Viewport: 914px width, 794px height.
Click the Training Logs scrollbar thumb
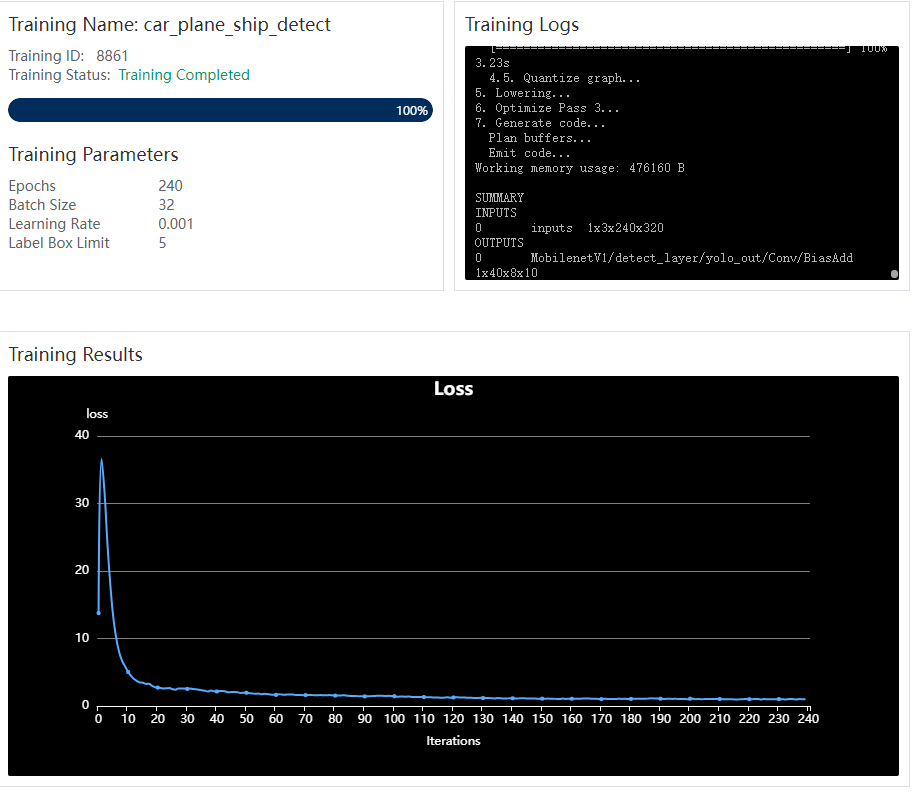[894, 273]
